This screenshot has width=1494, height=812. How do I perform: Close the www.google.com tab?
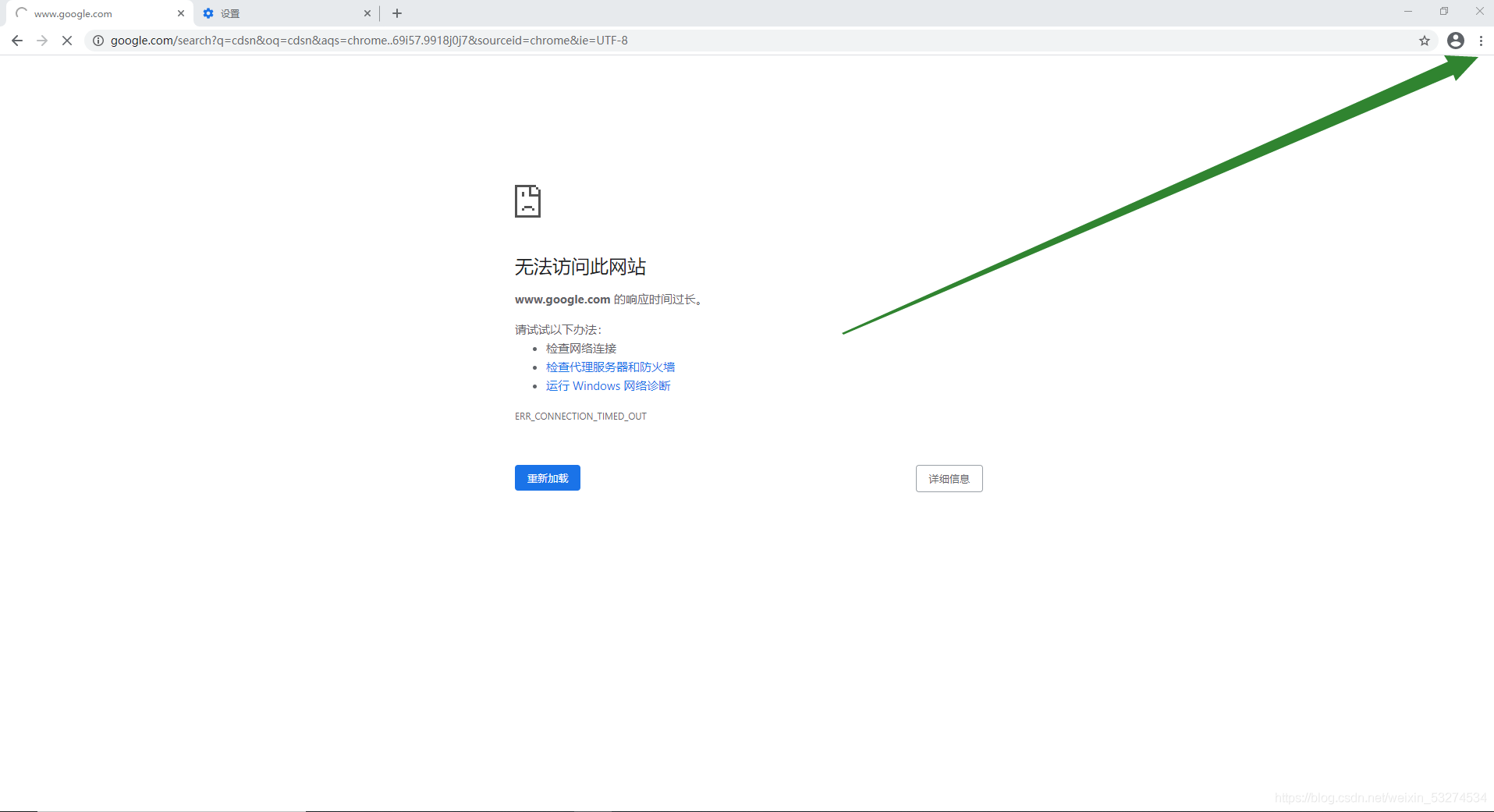(x=181, y=13)
